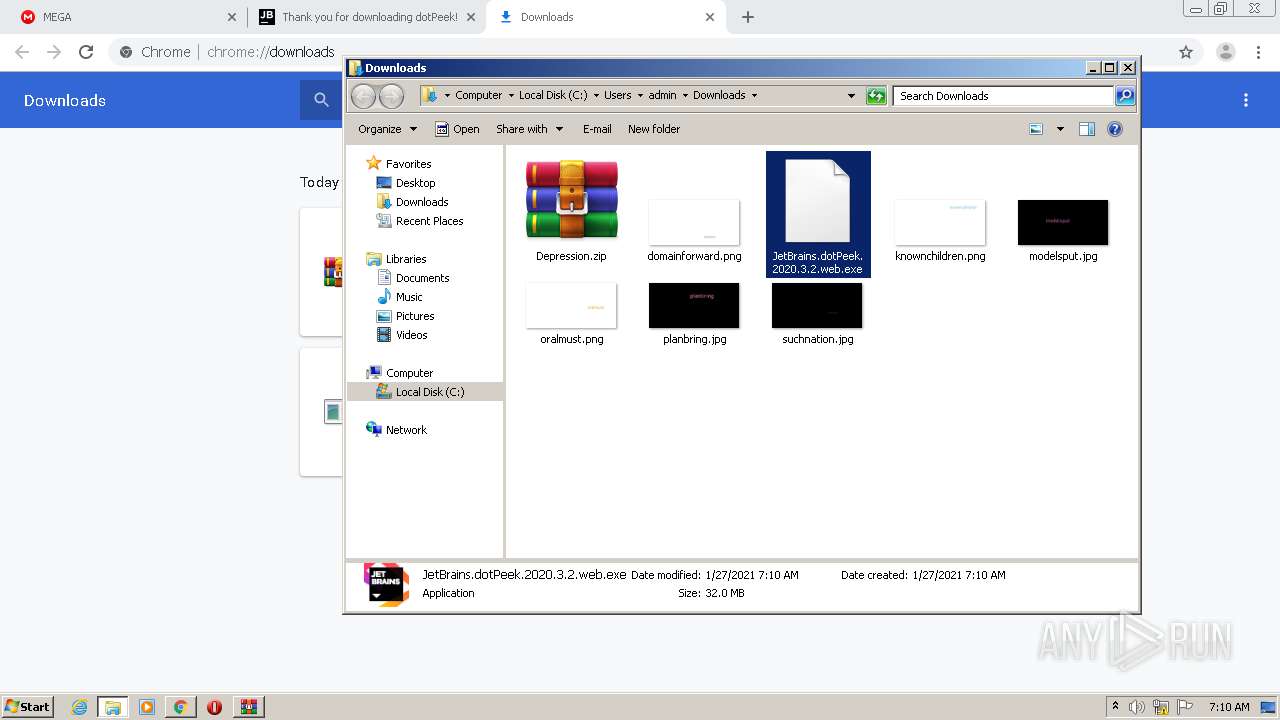This screenshot has height=720, width=1280.
Task: Expand the arrow after Downloads in the breadcrumb
Action: click(x=754, y=96)
